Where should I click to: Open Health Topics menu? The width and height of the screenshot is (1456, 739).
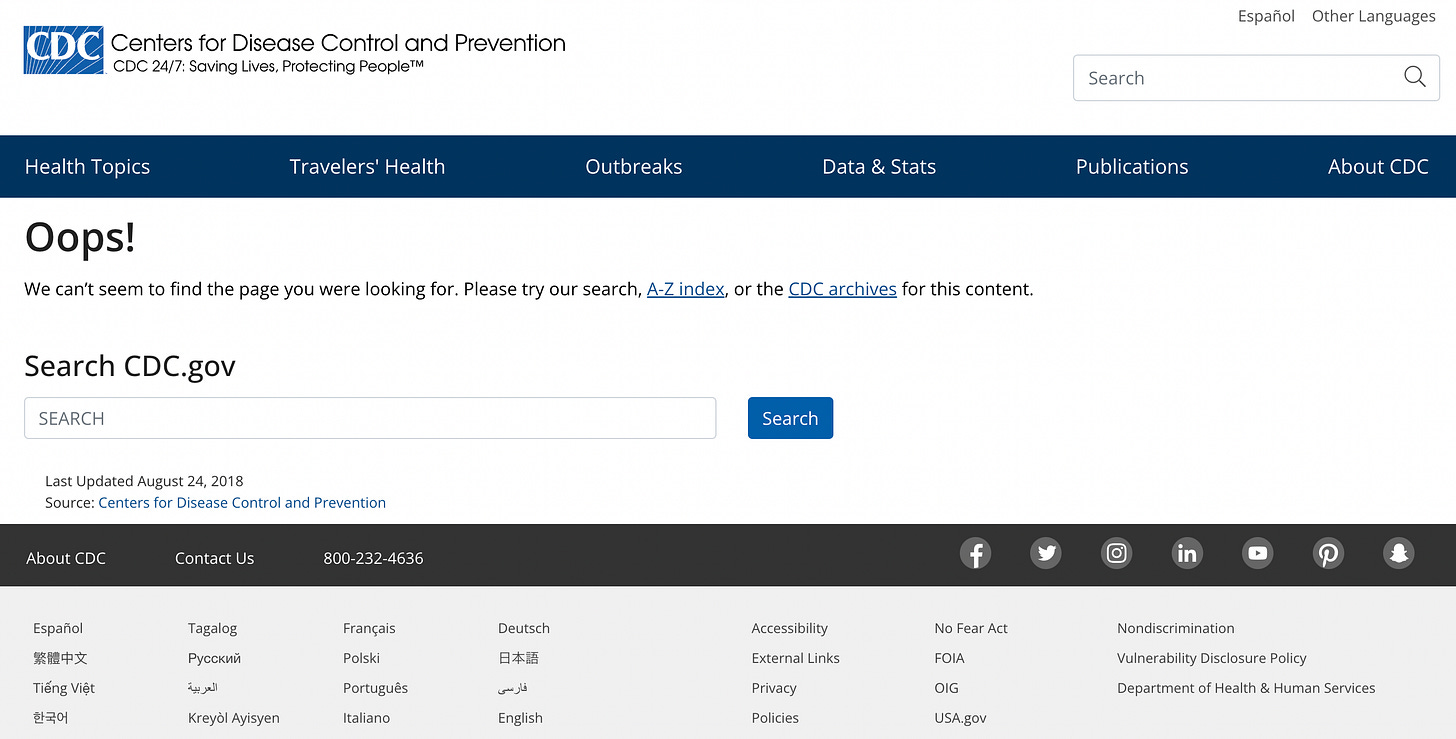(87, 167)
